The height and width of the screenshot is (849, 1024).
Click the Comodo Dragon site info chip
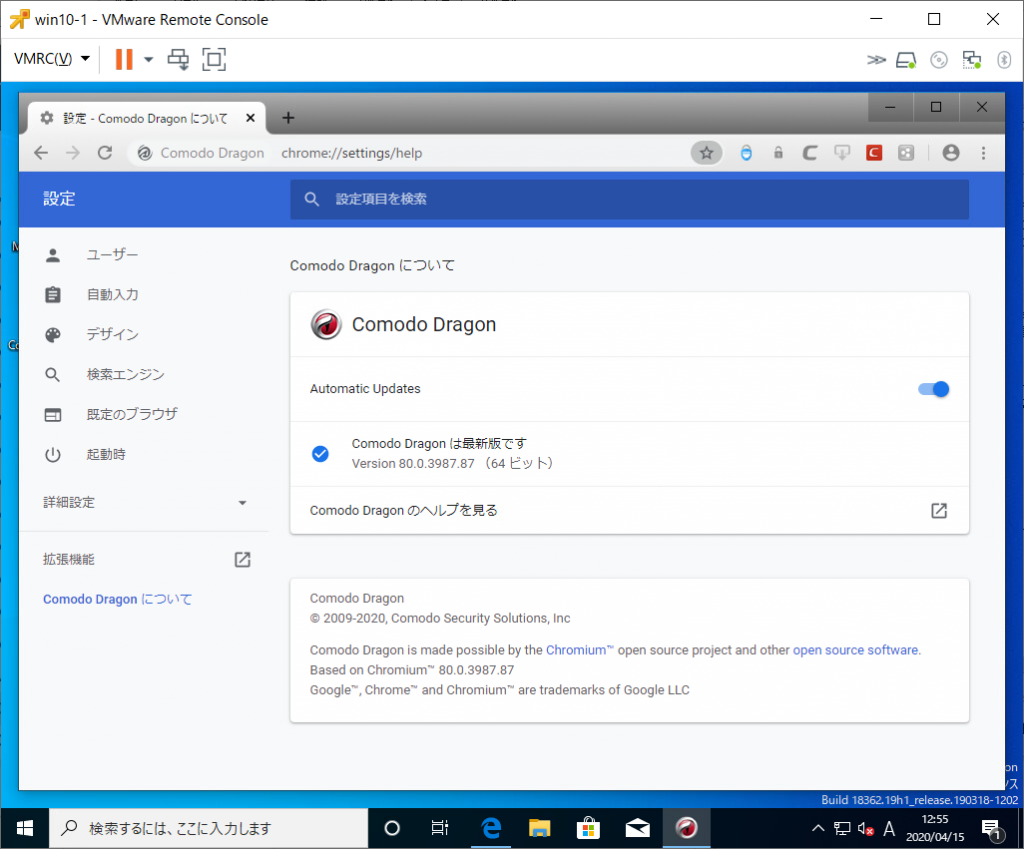[x=201, y=153]
